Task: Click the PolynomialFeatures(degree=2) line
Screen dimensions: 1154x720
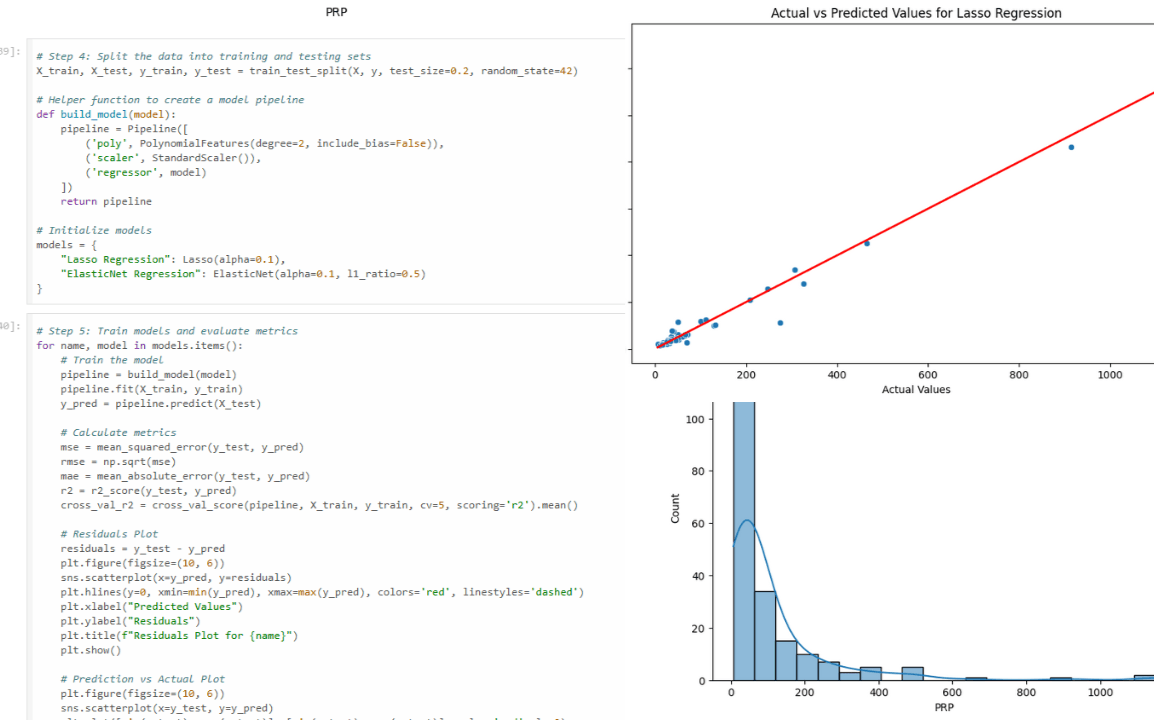Action: click(x=264, y=144)
